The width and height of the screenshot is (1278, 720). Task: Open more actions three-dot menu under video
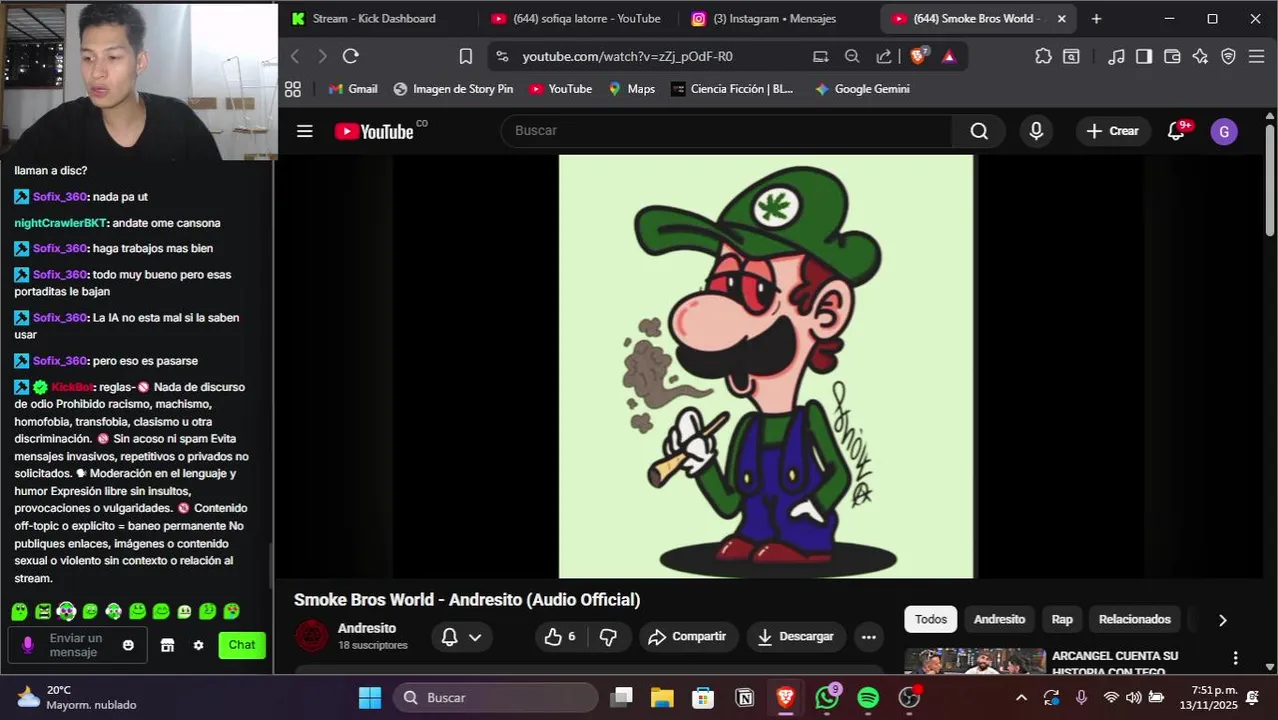(x=868, y=637)
